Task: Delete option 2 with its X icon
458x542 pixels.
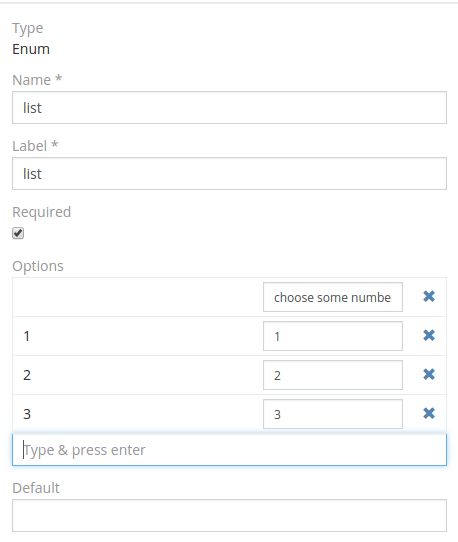Action: [x=429, y=374]
